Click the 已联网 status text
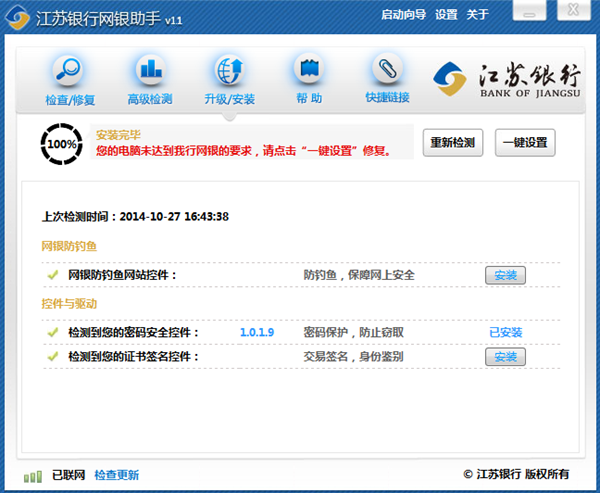Image resolution: width=600 pixels, height=493 pixels. click(x=68, y=475)
